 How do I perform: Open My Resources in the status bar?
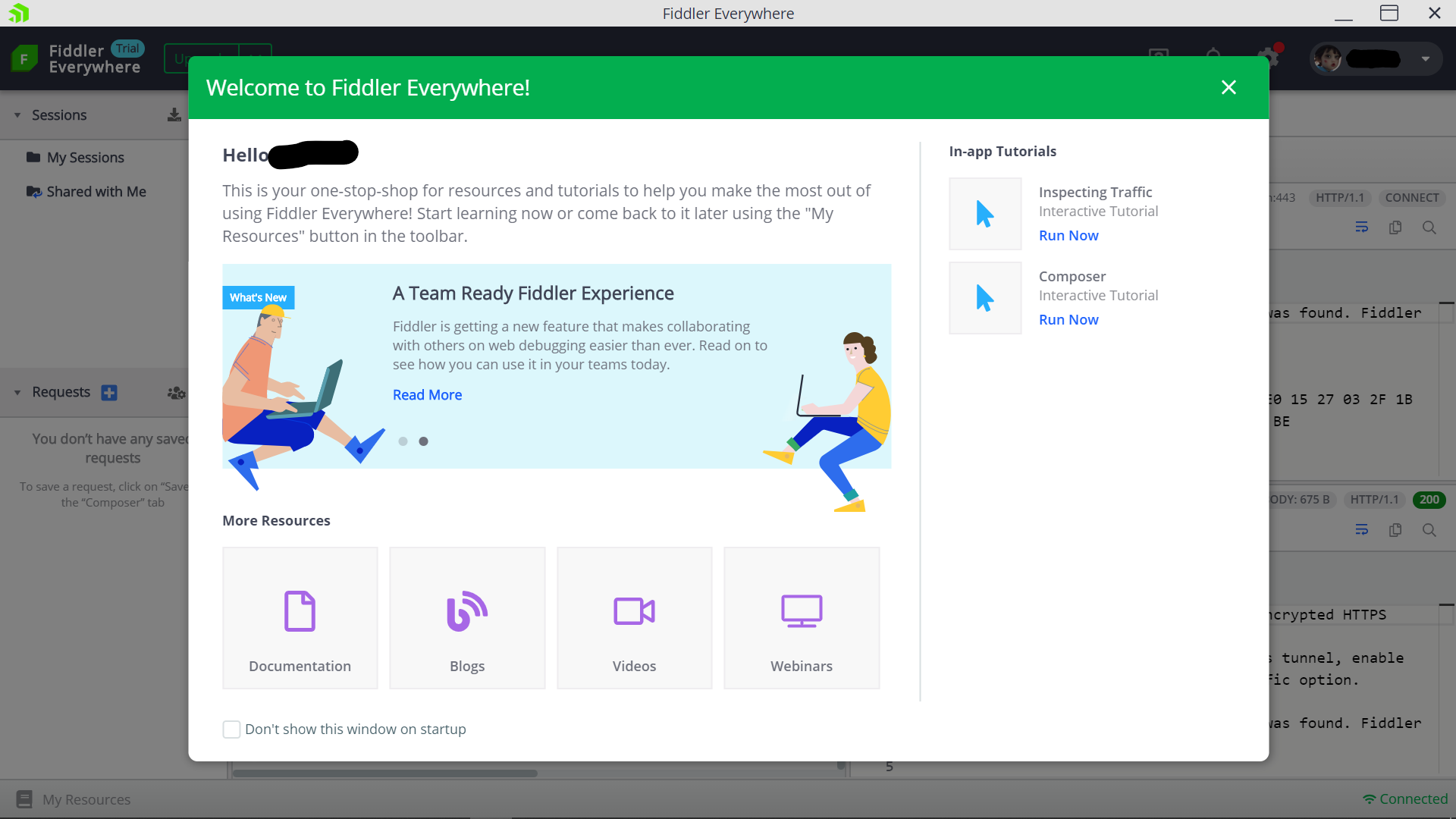[x=74, y=799]
